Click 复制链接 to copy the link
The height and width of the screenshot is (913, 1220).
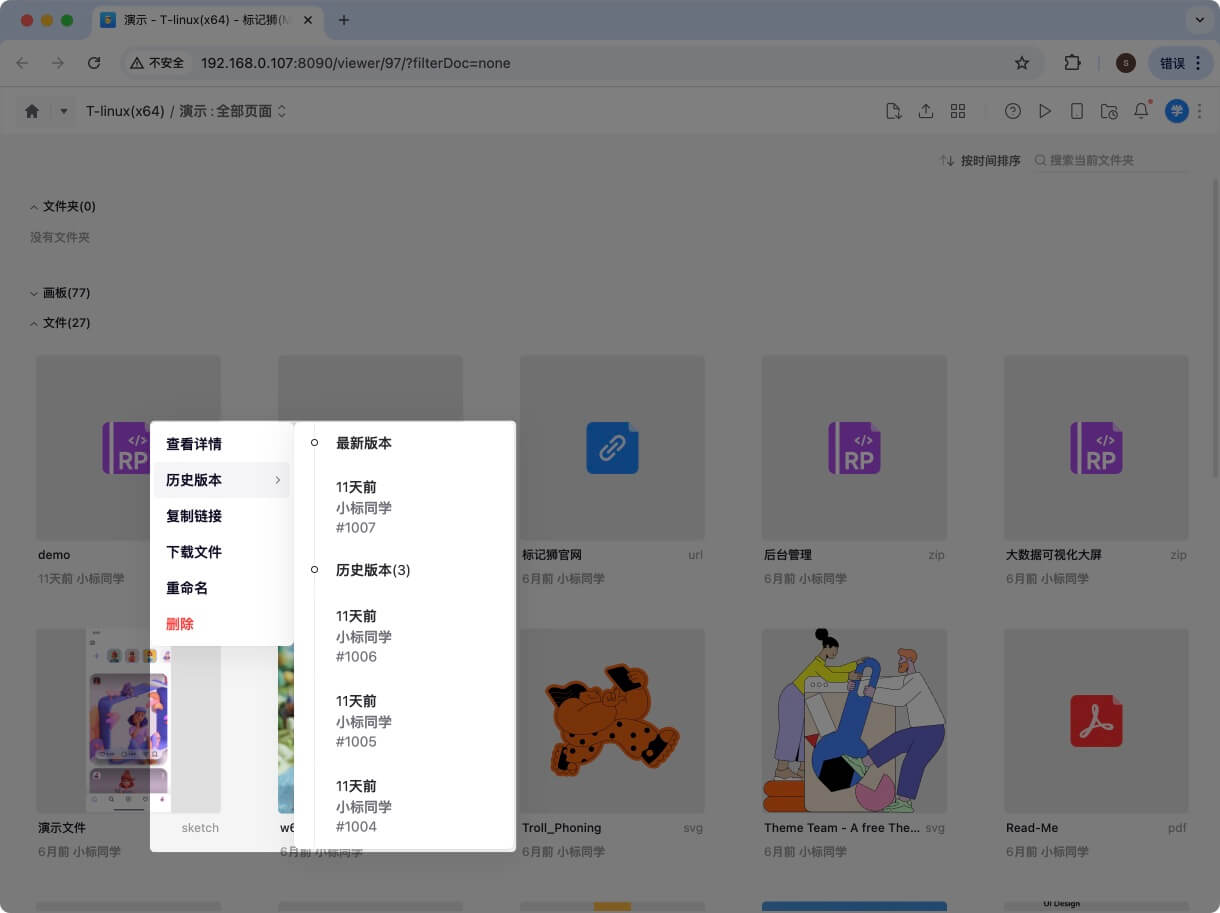click(x=194, y=516)
